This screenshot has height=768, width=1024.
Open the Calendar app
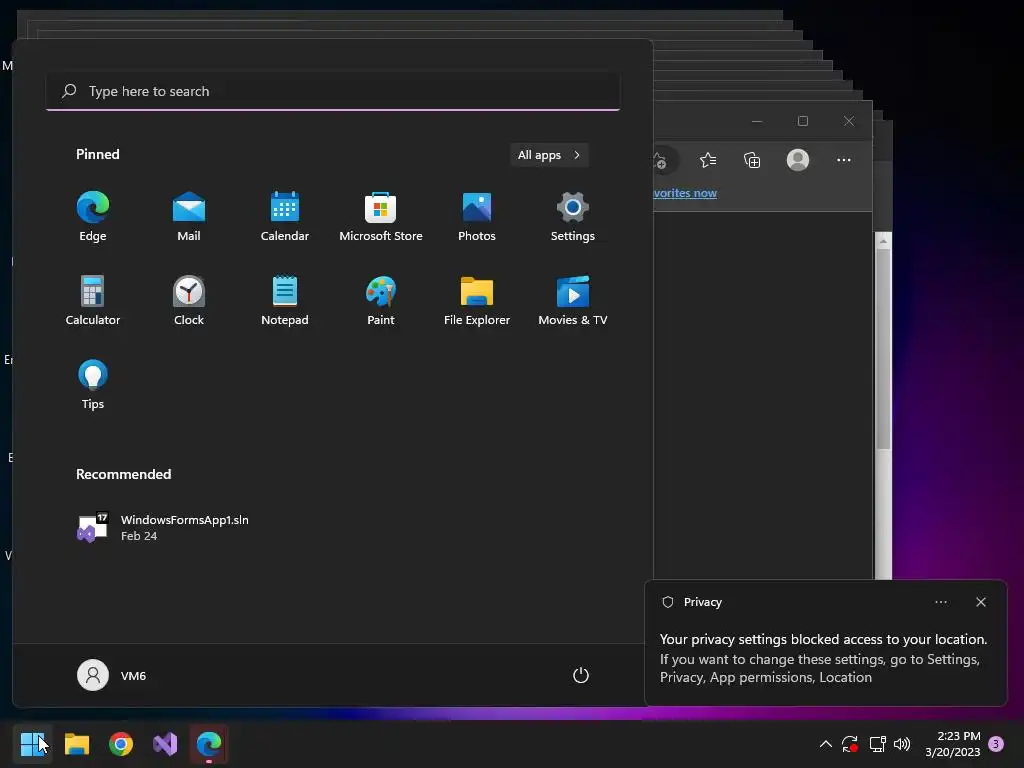(285, 216)
